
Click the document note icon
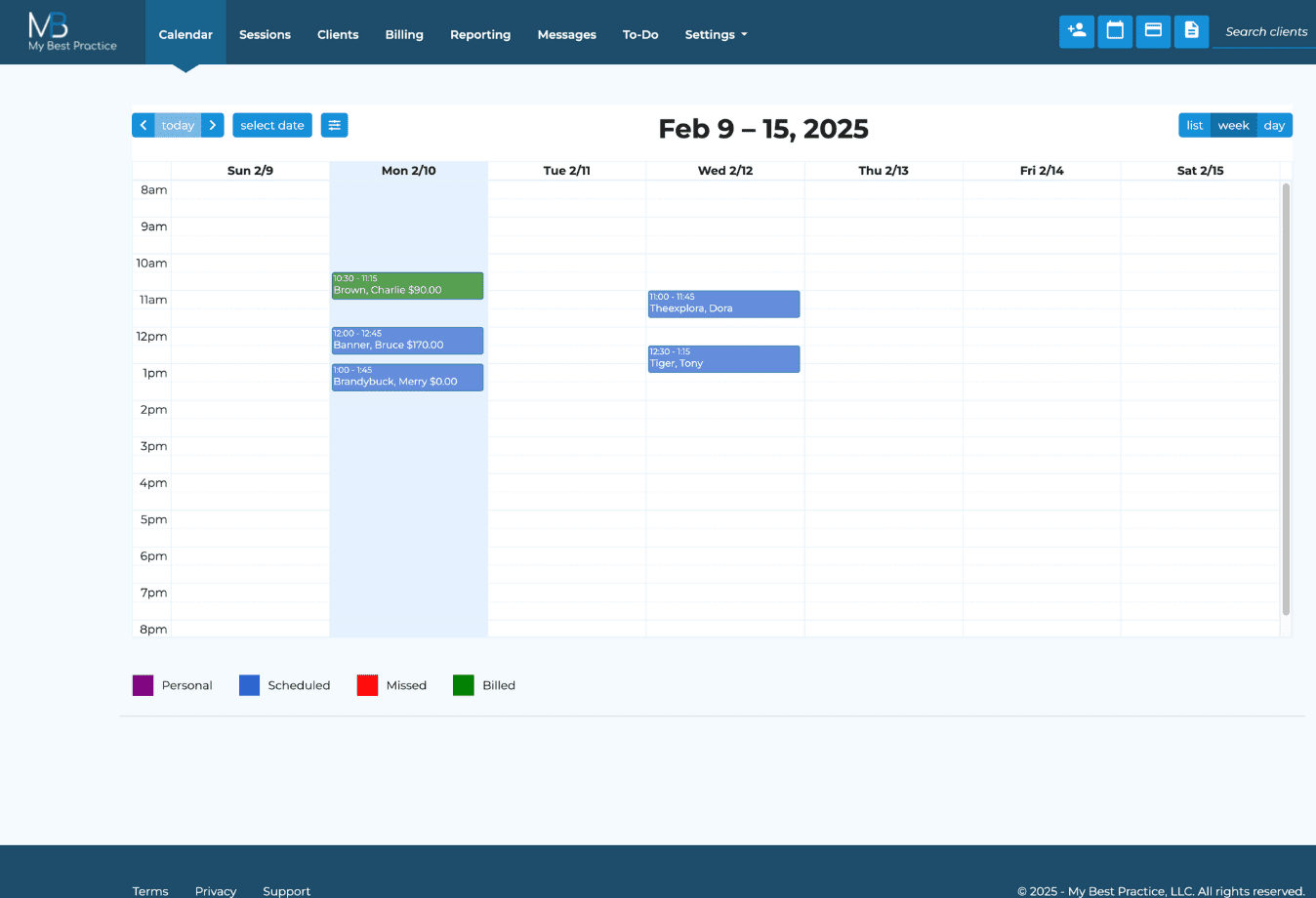click(x=1191, y=31)
